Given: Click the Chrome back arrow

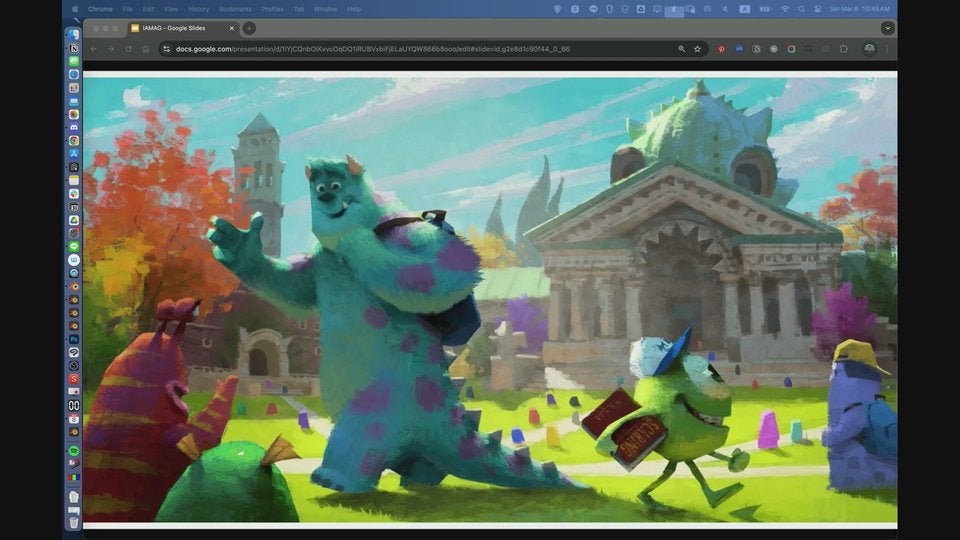Looking at the screenshot, I should pos(94,49).
